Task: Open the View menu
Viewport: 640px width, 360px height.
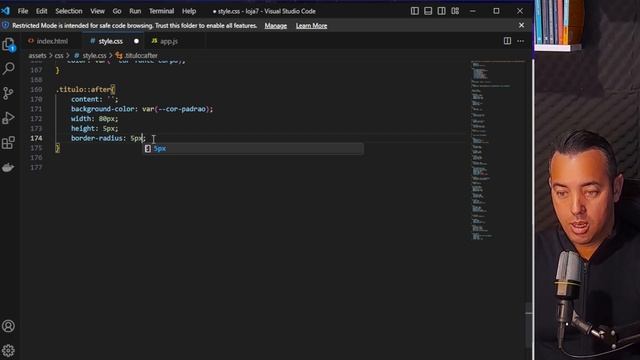Action: [x=97, y=11]
